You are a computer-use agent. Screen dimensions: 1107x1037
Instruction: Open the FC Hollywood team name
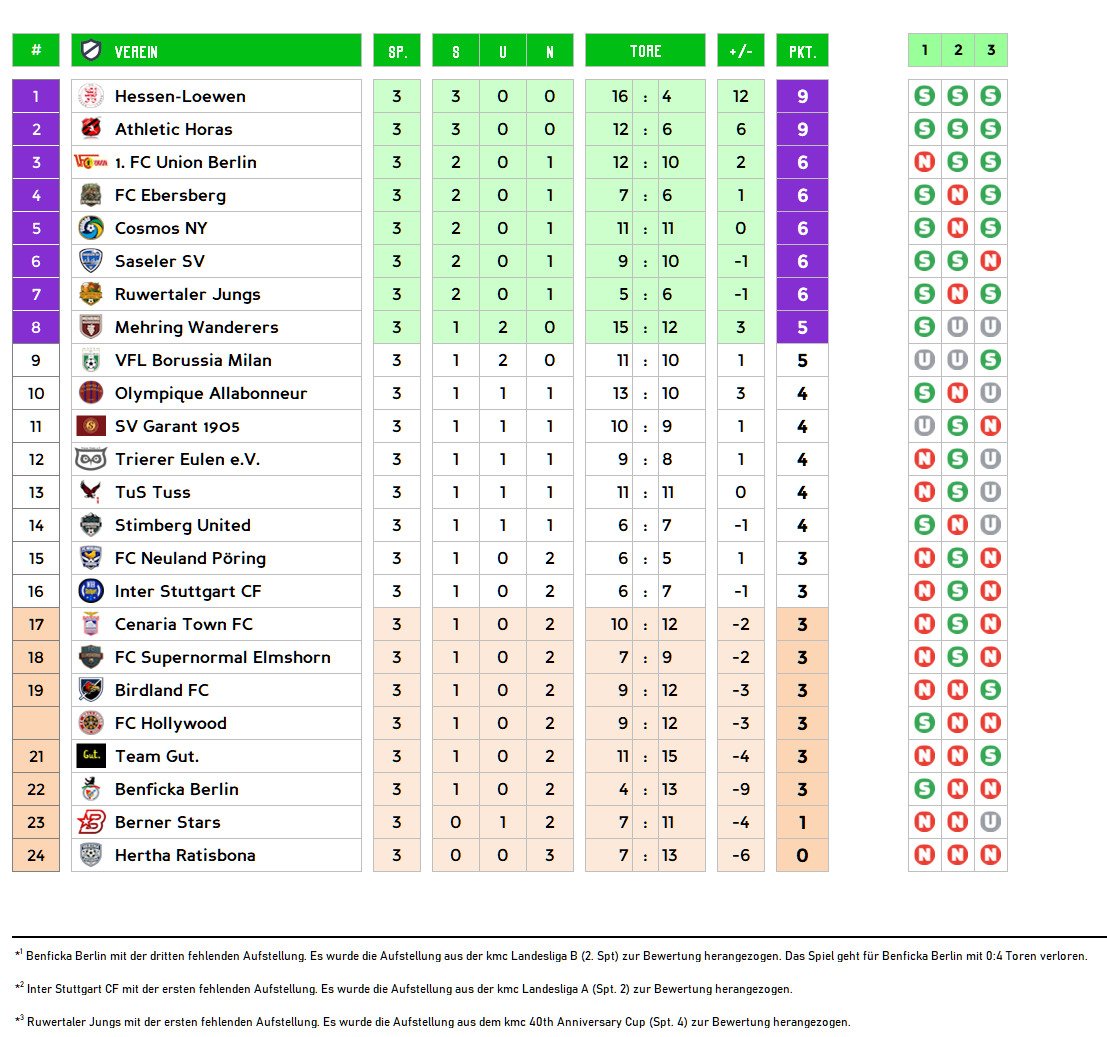(x=170, y=723)
